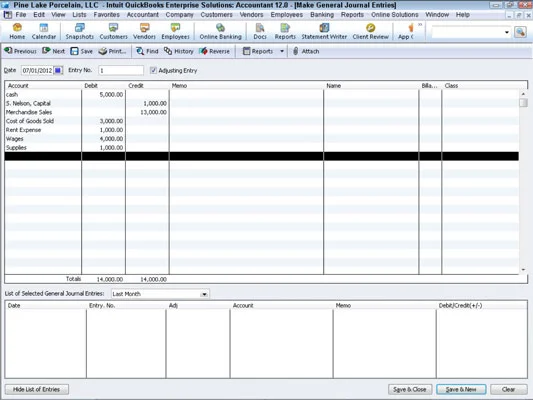Viewport: 533px width, 400px height.
Task: Open the Banking menu
Action: [322, 15]
